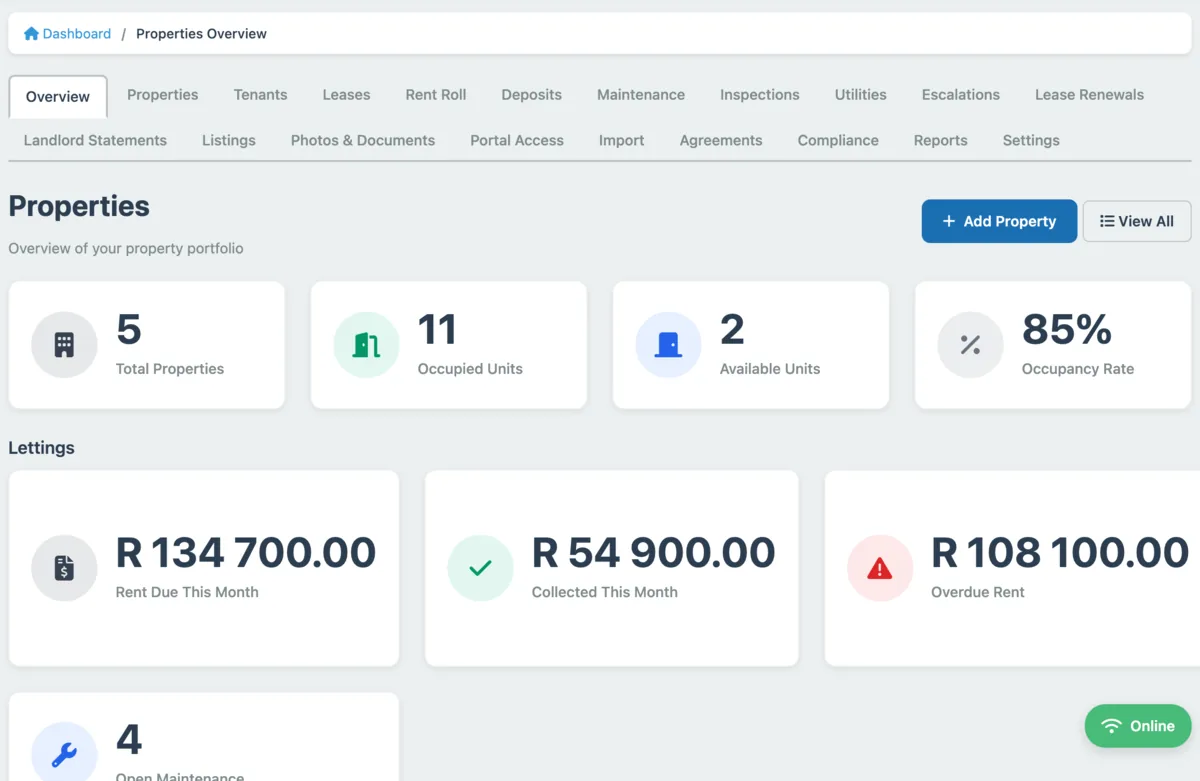Click the Add Property button
The image size is (1200, 781).
(x=999, y=221)
